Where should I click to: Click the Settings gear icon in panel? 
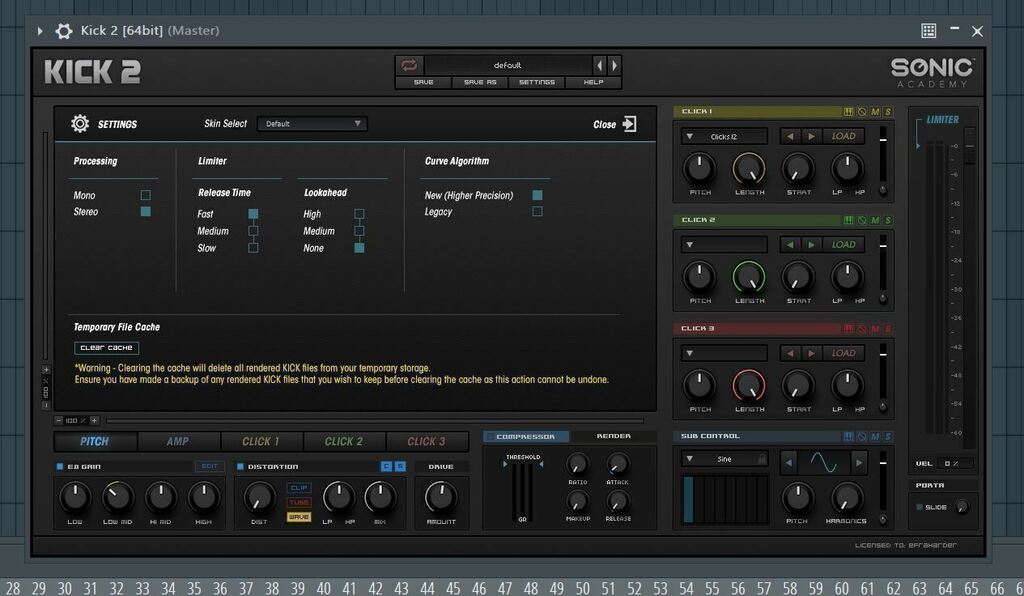pyautogui.click(x=80, y=123)
